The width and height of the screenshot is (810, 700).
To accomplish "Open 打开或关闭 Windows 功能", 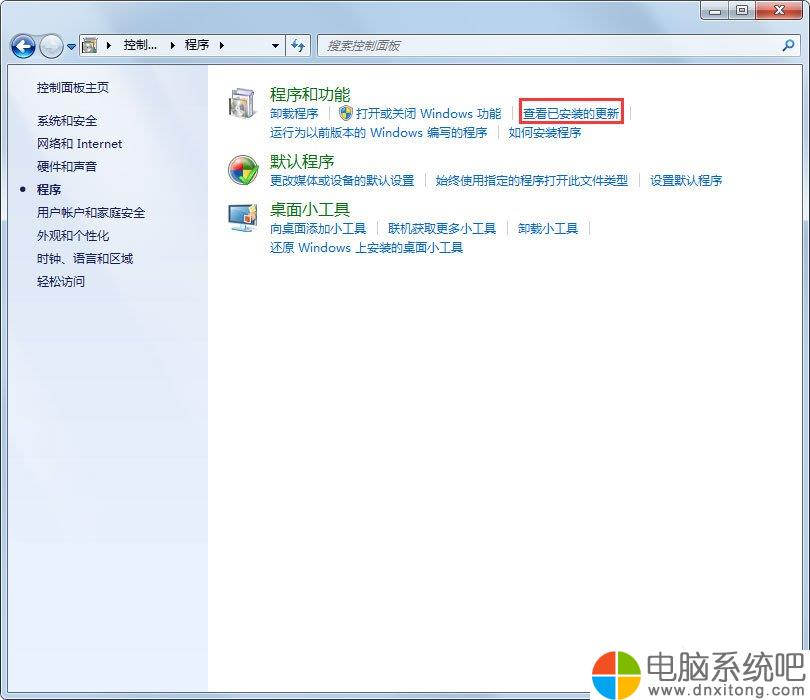I will pos(429,113).
